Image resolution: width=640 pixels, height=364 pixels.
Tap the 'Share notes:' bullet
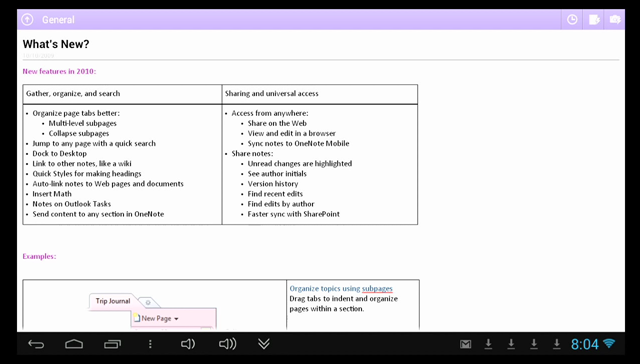pos(252,153)
